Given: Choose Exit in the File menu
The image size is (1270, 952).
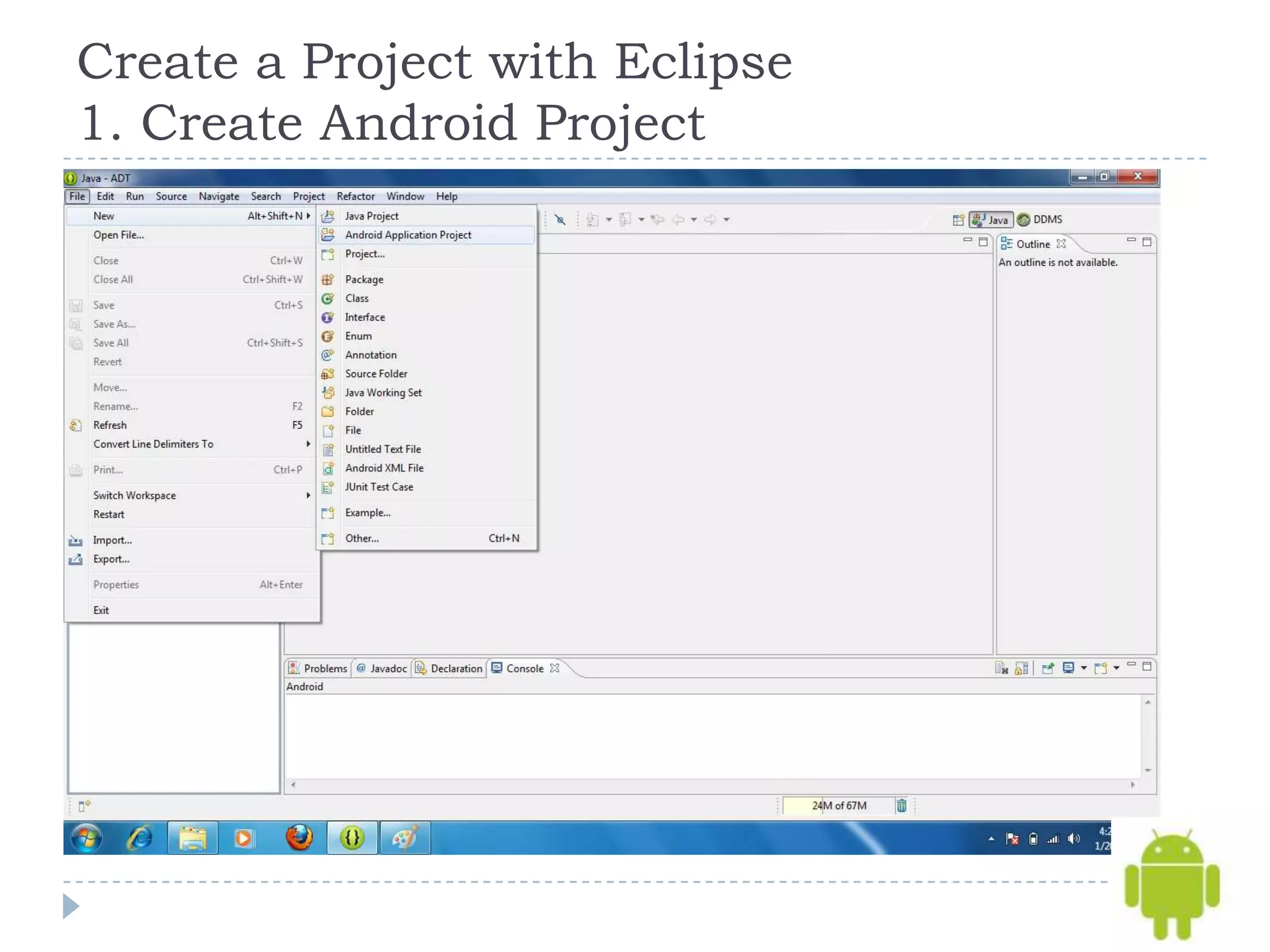Looking at the screenshot, I should [x=191, y=610].
